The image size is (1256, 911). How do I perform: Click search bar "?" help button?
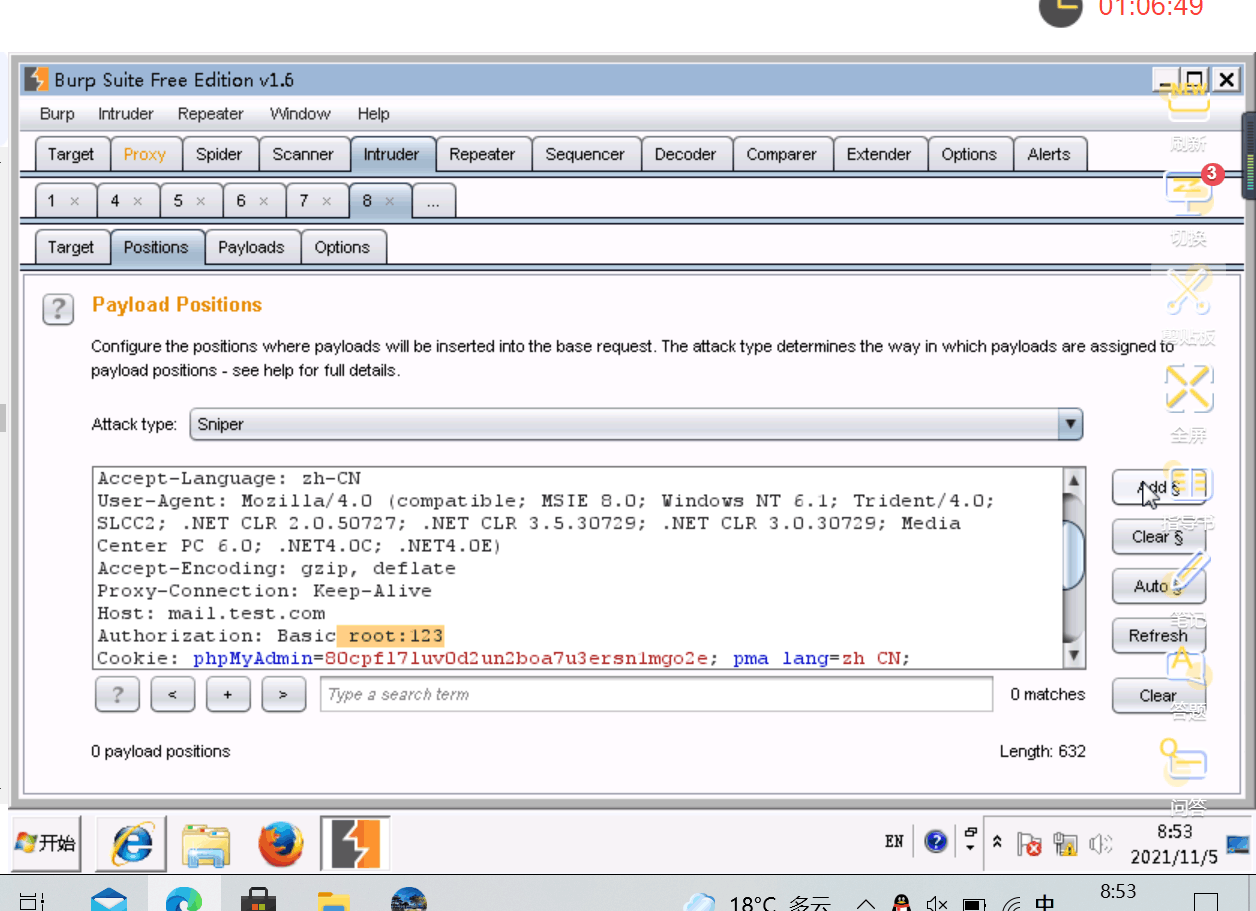click(x=117, y=694)
